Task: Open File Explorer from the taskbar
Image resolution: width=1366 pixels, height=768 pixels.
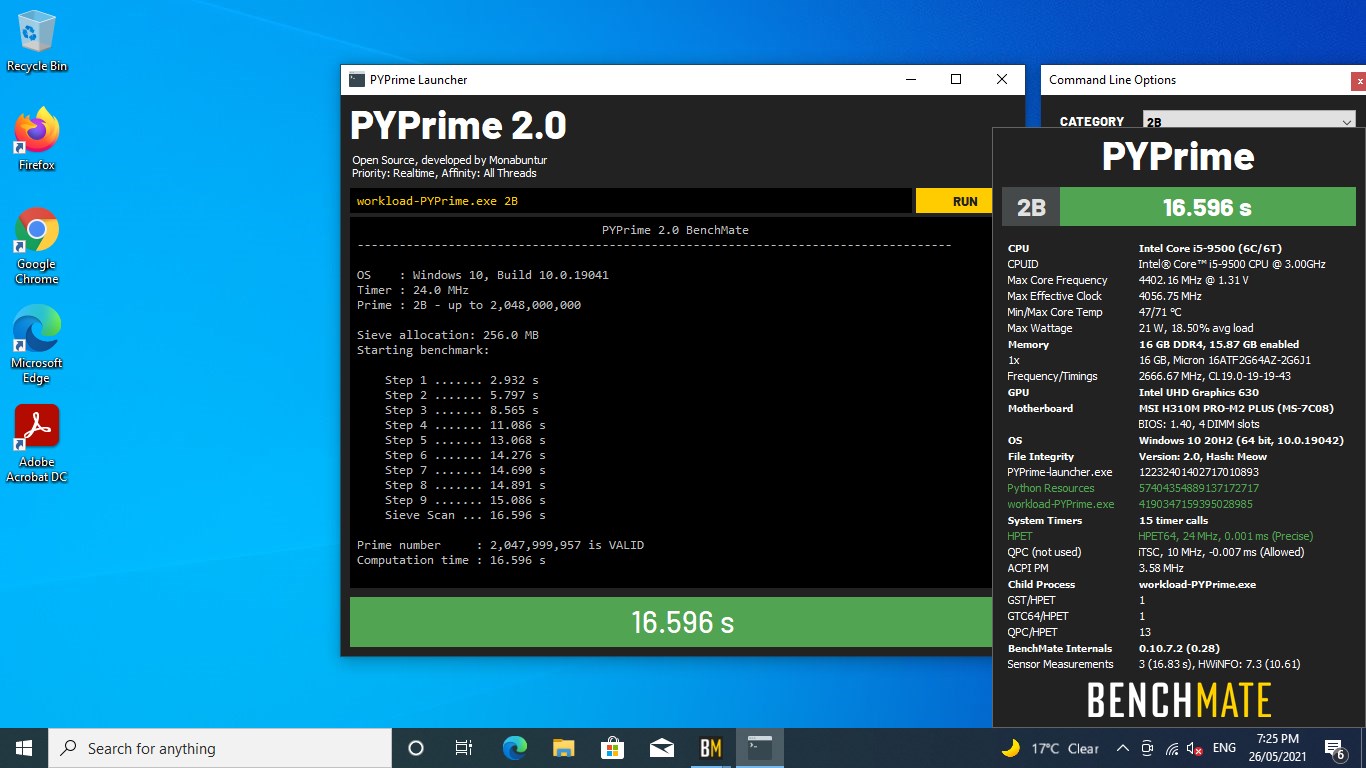Action: (x=563, y=748)
